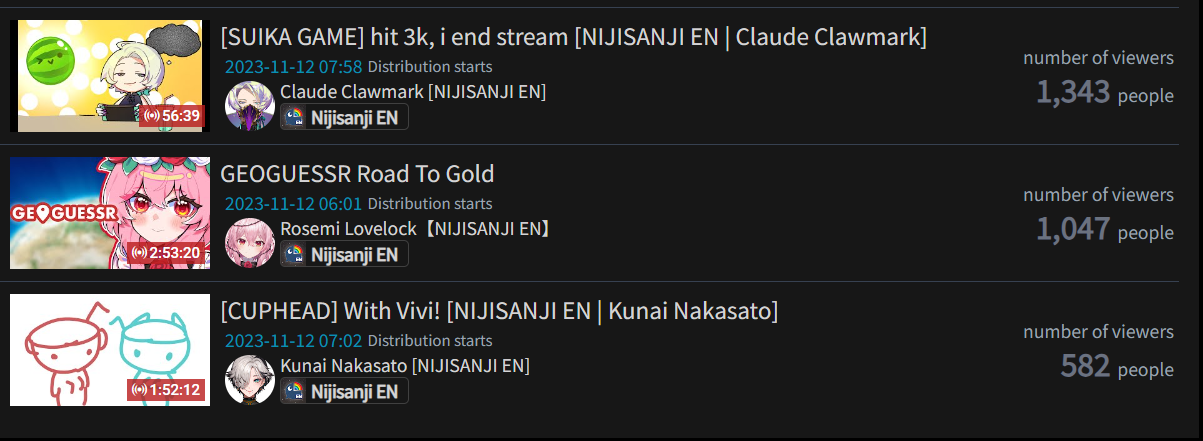Screen dimensions: 1203x441
Task: Open GEOGUESSR Road To Gold title link
Action: (357, 174)
